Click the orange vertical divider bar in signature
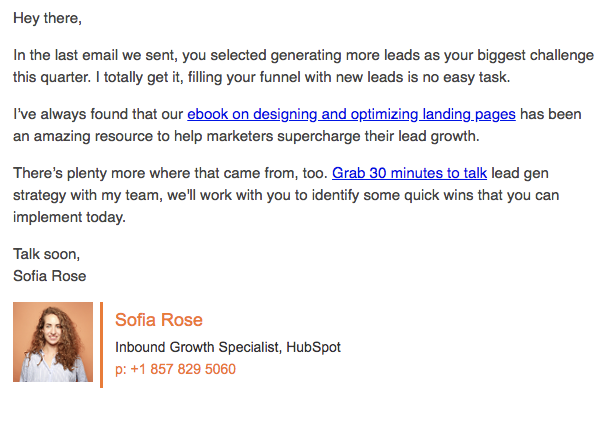The height and width of the screenshot is (422, 609). pos(101,344)
